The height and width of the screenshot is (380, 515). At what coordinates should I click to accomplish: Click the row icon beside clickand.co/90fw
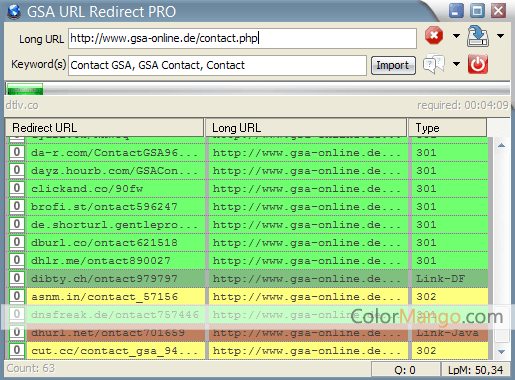[17, 188]
